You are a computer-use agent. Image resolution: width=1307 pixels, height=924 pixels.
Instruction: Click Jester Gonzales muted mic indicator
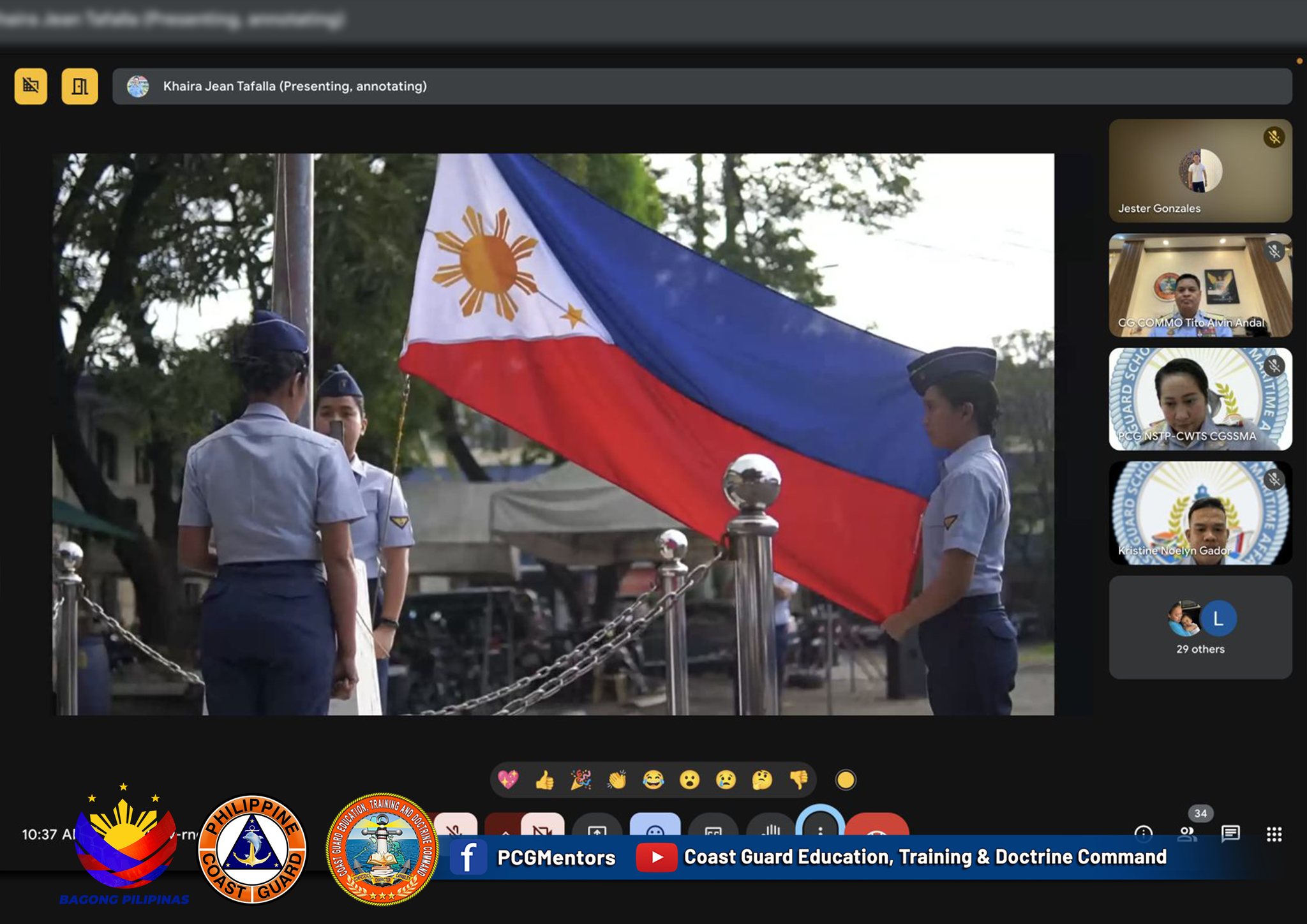point(1274,137)
